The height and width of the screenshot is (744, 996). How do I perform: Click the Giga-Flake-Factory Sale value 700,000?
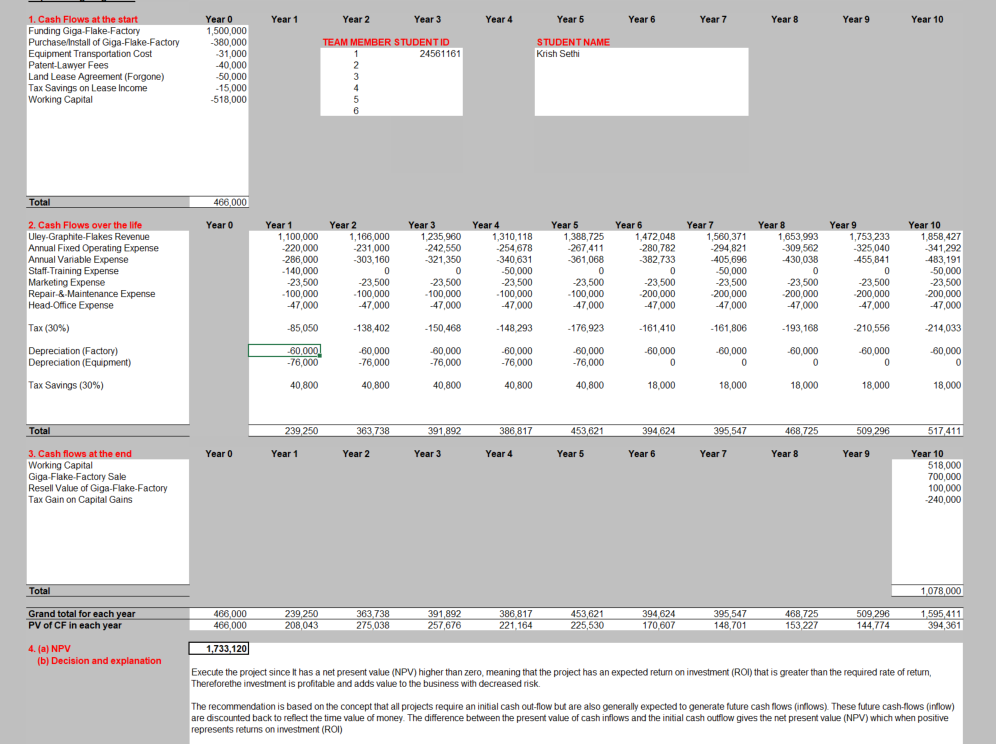pos(944,477)
